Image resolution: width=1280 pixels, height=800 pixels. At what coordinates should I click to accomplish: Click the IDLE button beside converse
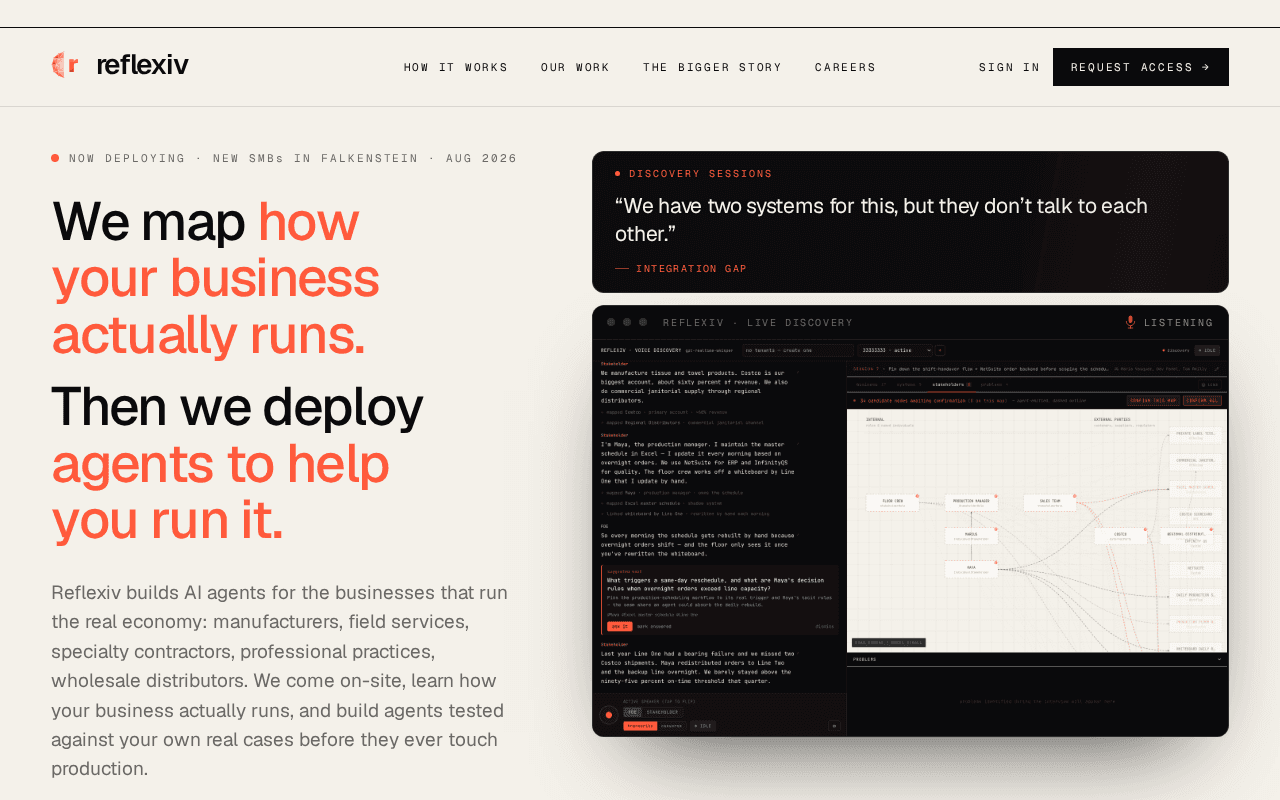pyautogui.click(x=703, y=726)
